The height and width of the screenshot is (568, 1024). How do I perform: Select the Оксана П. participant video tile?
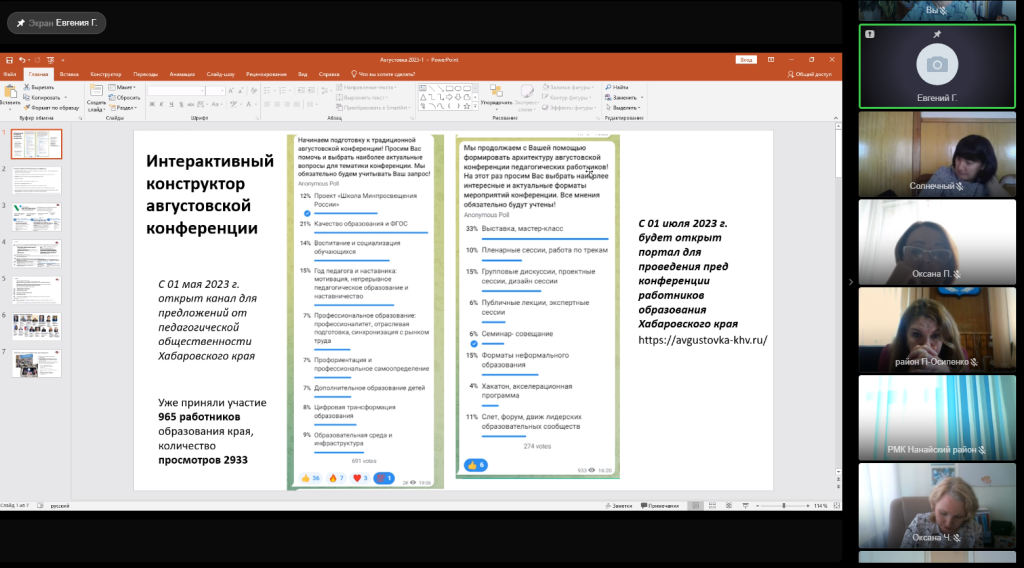(x=937, y=242)
